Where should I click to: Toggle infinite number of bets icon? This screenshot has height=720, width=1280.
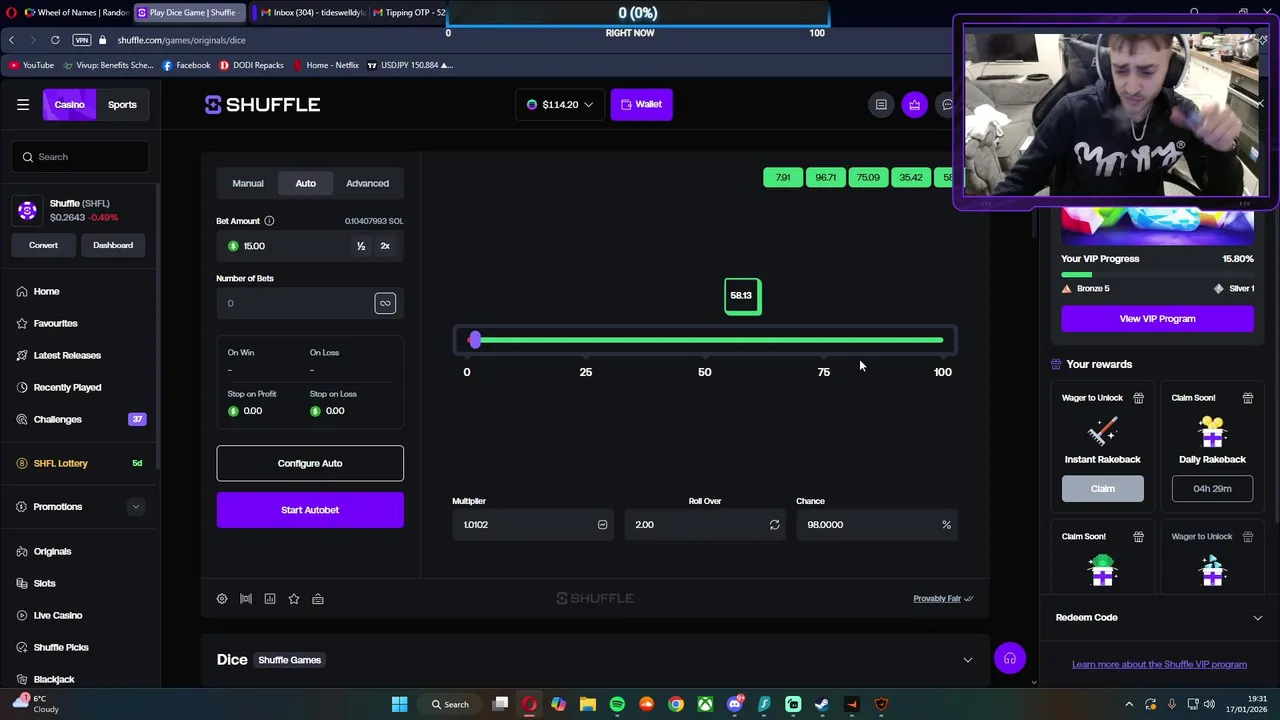point(385,303)
